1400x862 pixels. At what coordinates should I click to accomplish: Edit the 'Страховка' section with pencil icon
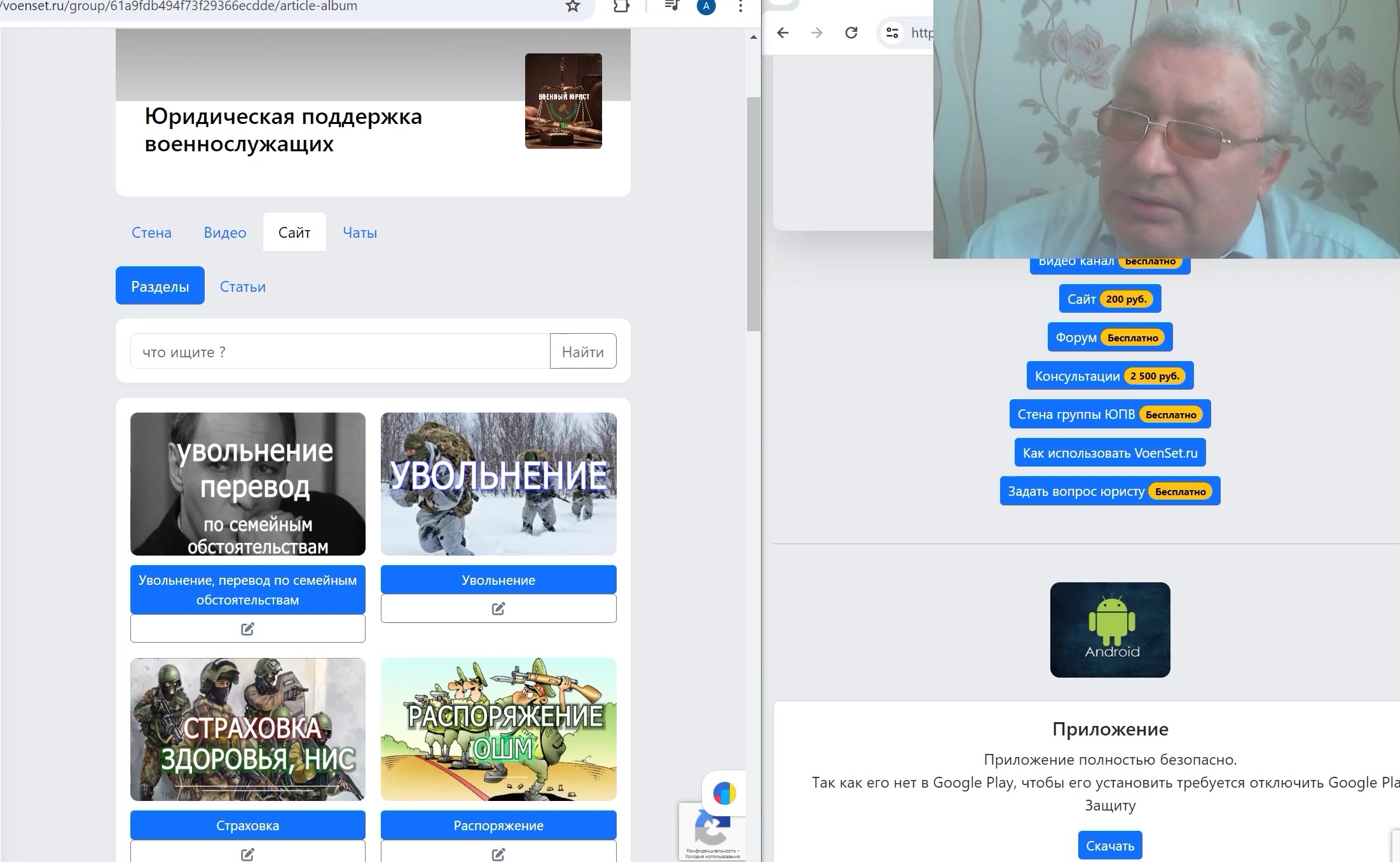pos(248,852)
